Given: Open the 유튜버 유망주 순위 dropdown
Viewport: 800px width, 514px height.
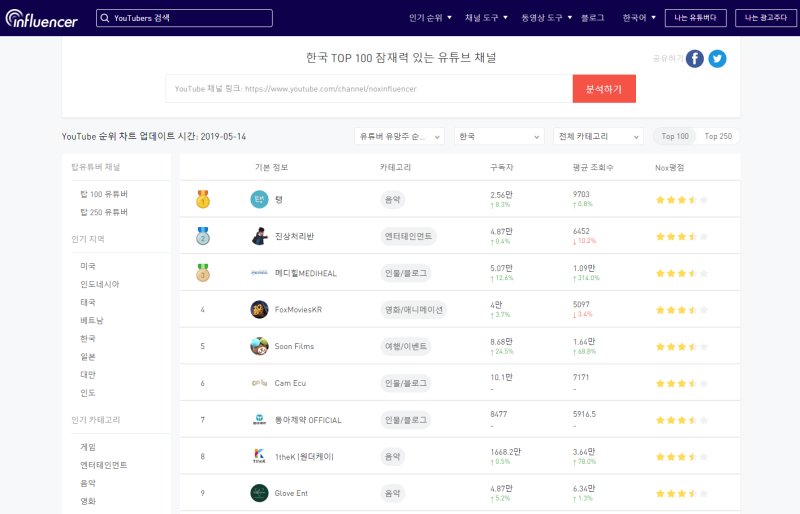Looking at the screenshot, I should click(399, 136).
